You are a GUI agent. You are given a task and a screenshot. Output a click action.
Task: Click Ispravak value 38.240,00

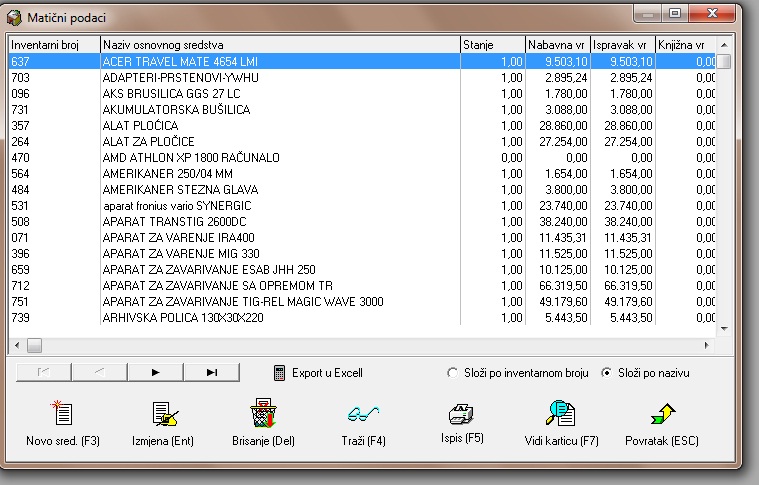pos(628,222)
